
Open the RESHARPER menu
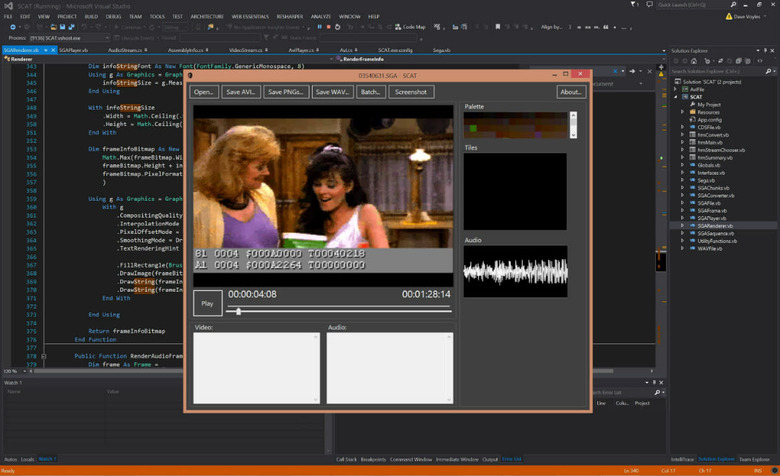pos(289,16)
